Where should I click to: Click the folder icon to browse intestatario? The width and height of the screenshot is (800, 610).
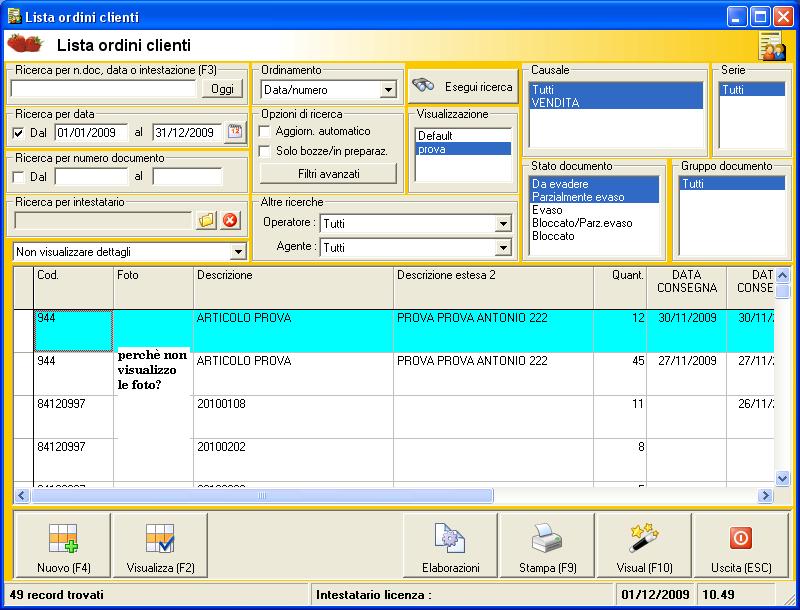point(207,220)
